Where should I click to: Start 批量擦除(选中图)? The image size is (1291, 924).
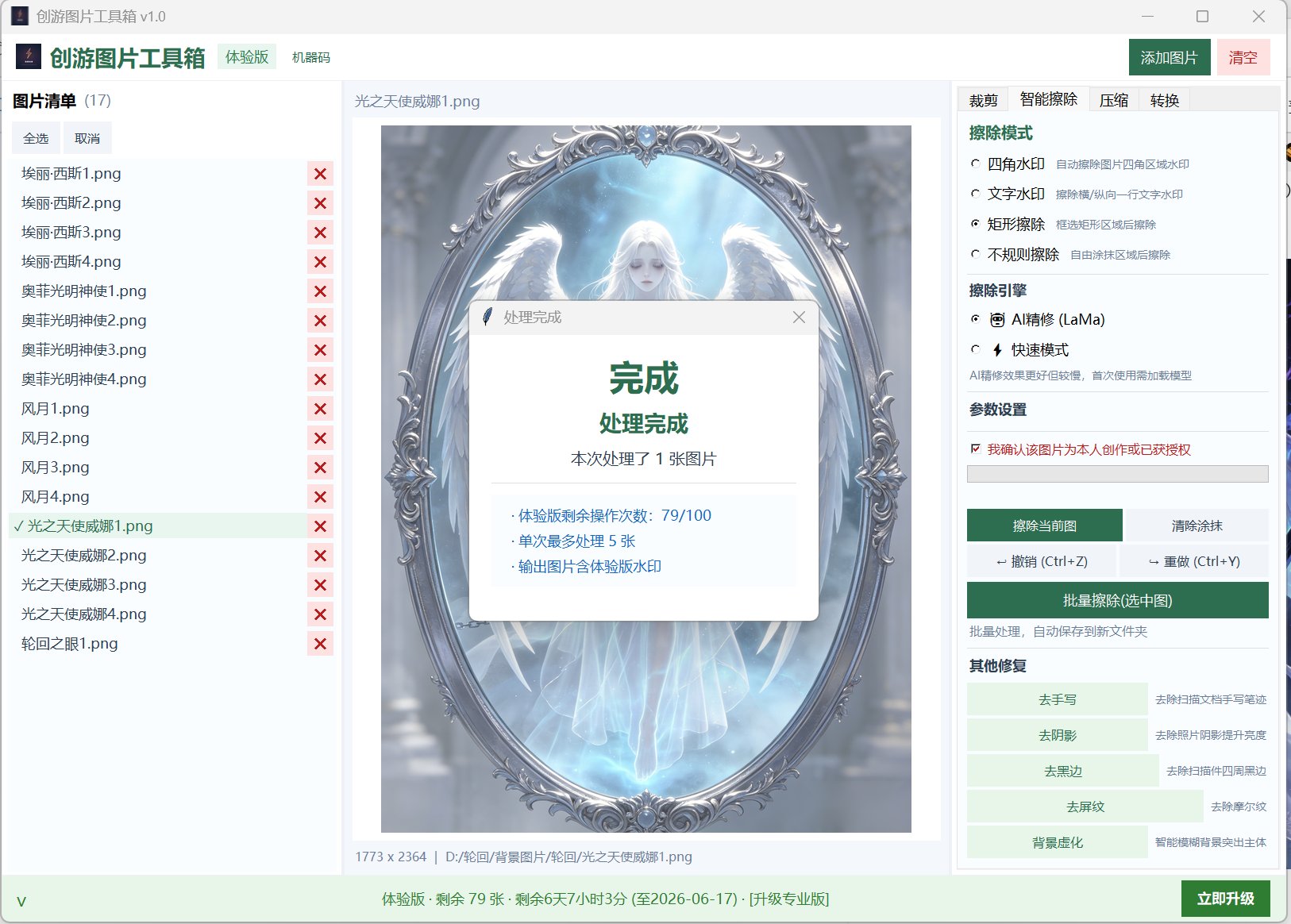1117,600
